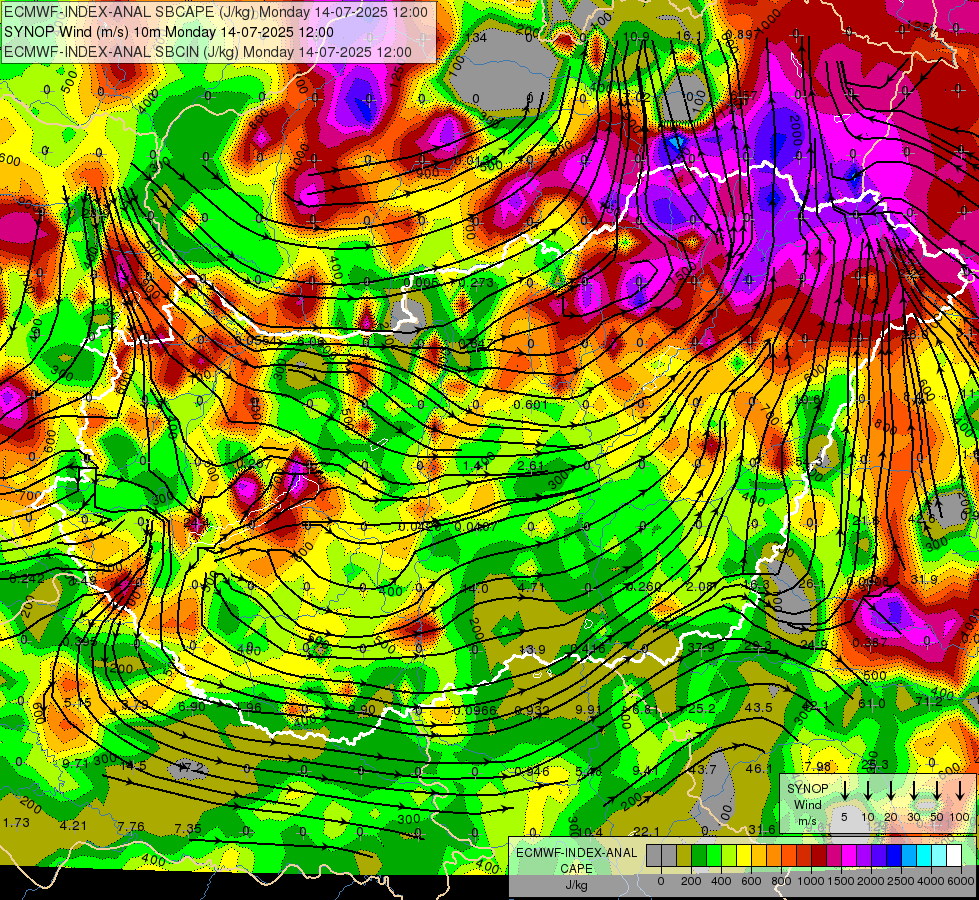The width and height of the screenshot is (979, 900).
Task: Click the 20 m/s wind arrow in SYNOP legend
Action: [x=890, y=790]
